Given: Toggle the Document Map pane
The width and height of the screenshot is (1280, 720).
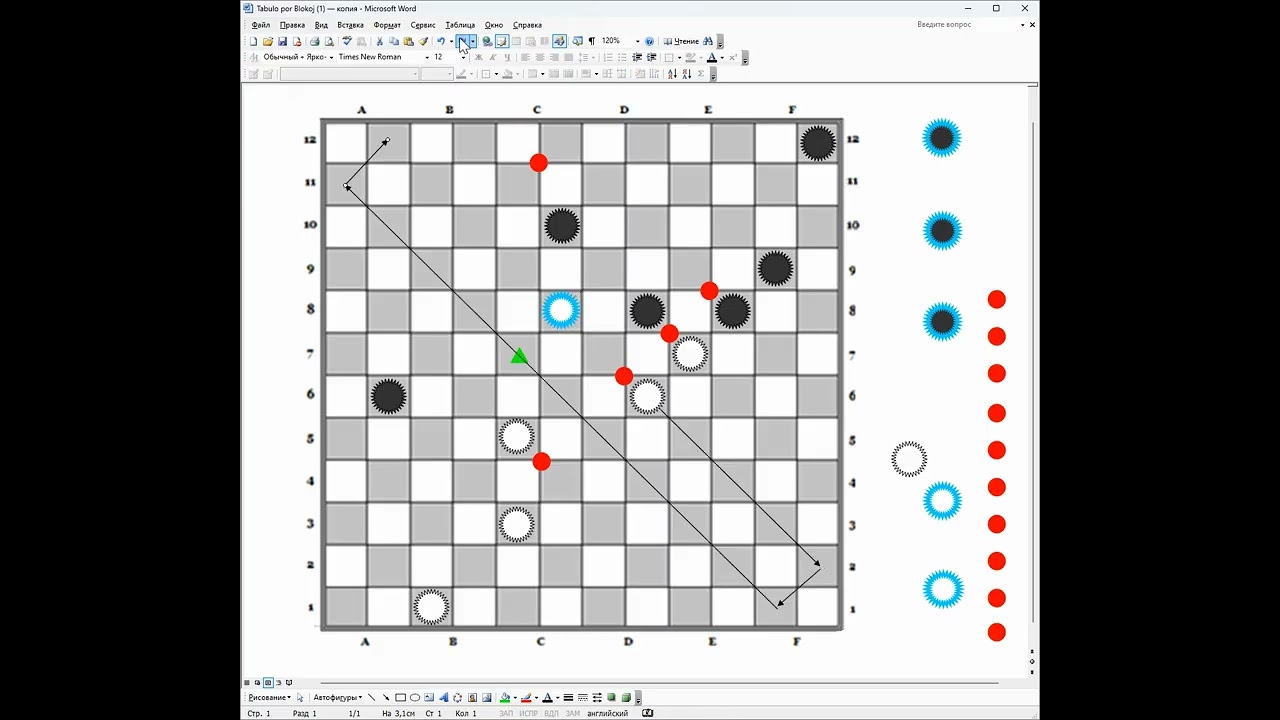Looking at the screenshot, I should [x=577, y=41].
